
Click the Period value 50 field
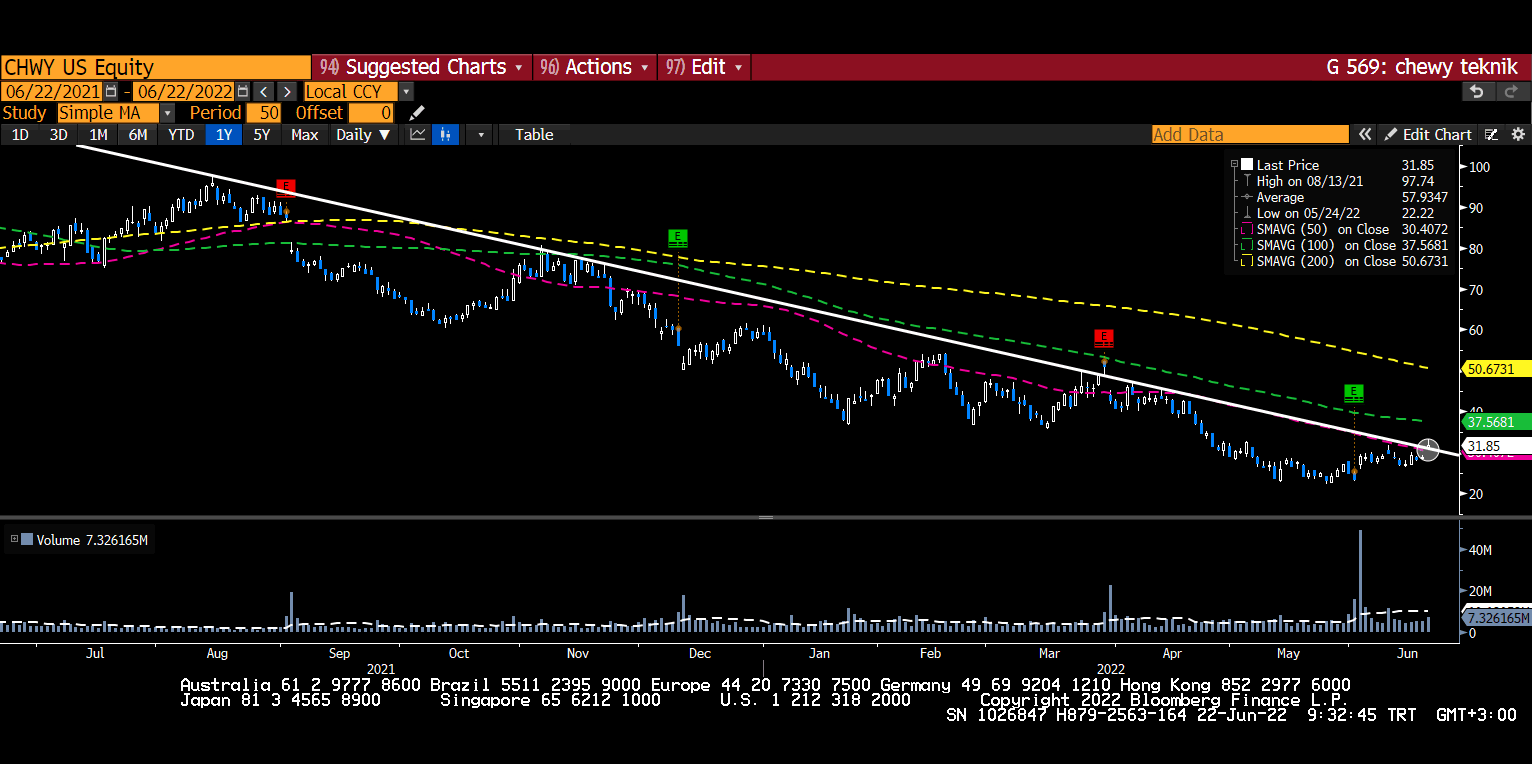click(x=263, y=113)
